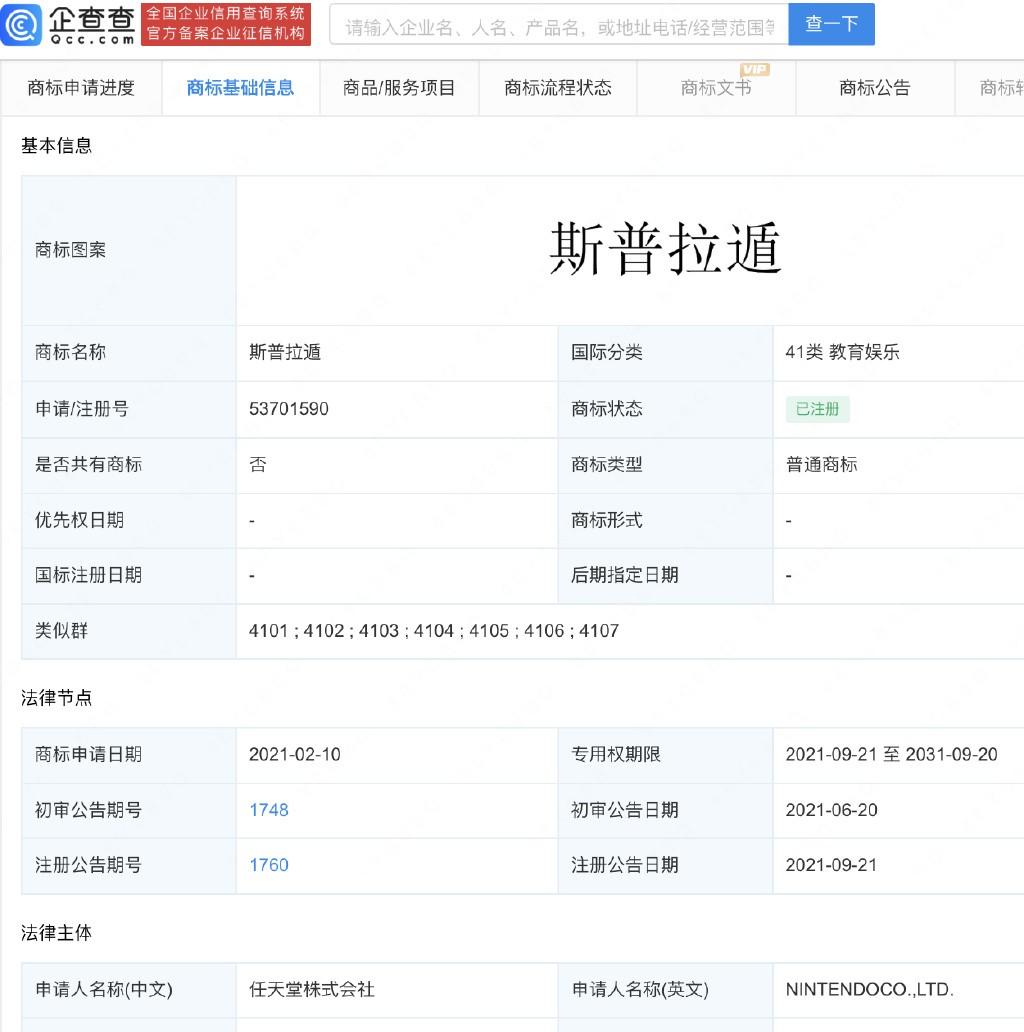Switch to 商品/服务项目 tab
1024x1032 pixels.
click(x=399, y=88)
